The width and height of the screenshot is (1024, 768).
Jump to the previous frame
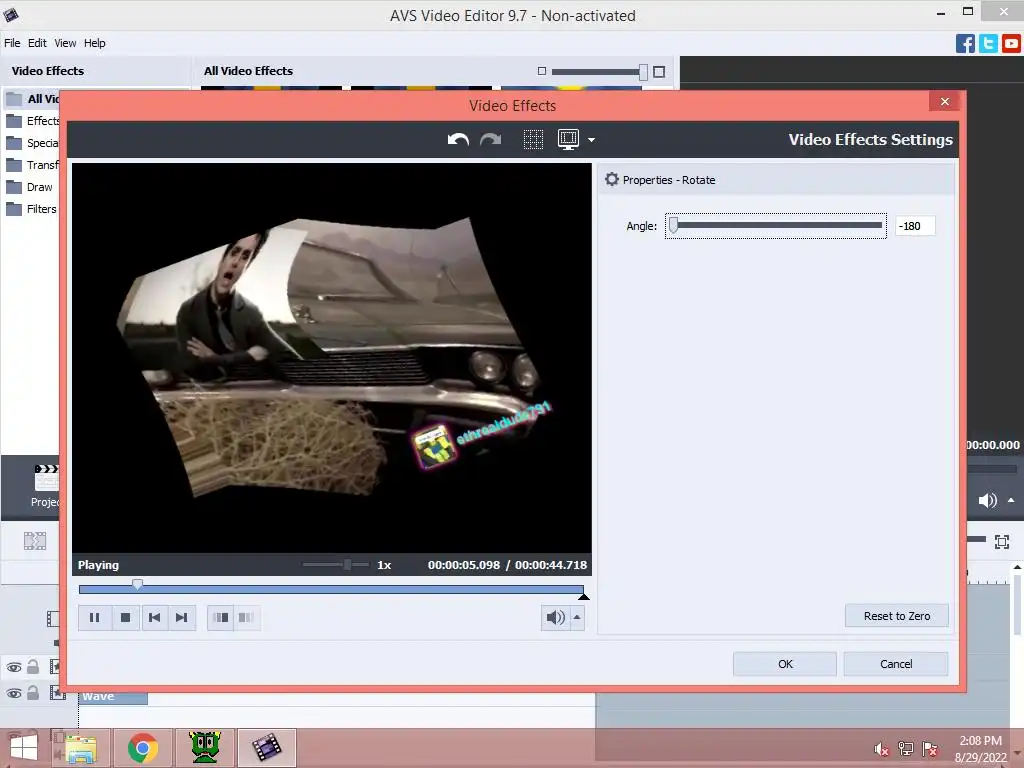click(154, 617)
